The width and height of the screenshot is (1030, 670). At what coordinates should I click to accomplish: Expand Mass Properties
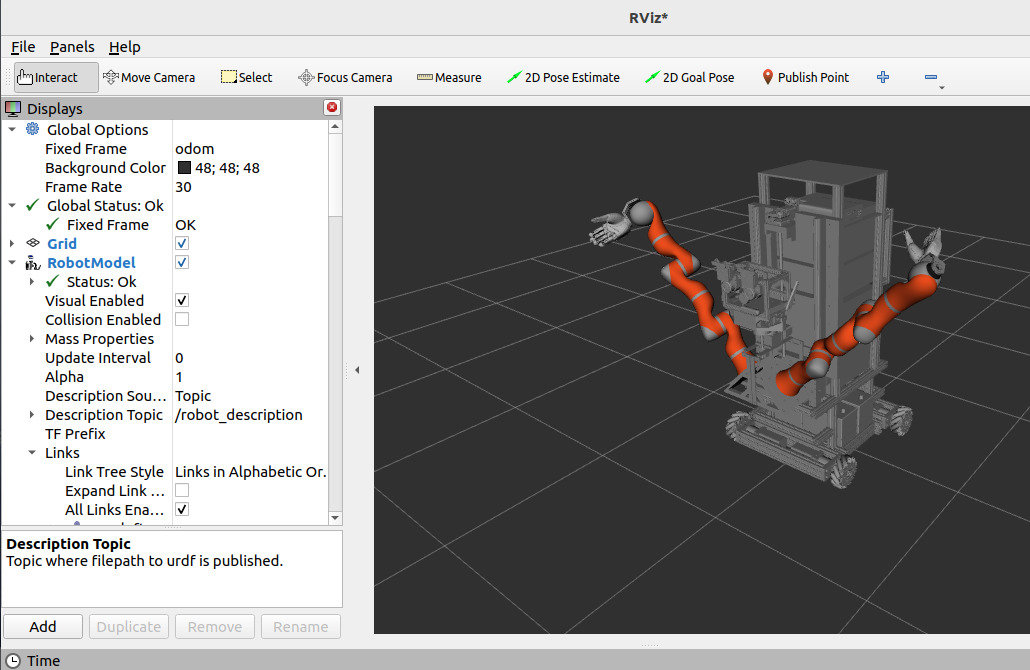click(x=32, y=339)
